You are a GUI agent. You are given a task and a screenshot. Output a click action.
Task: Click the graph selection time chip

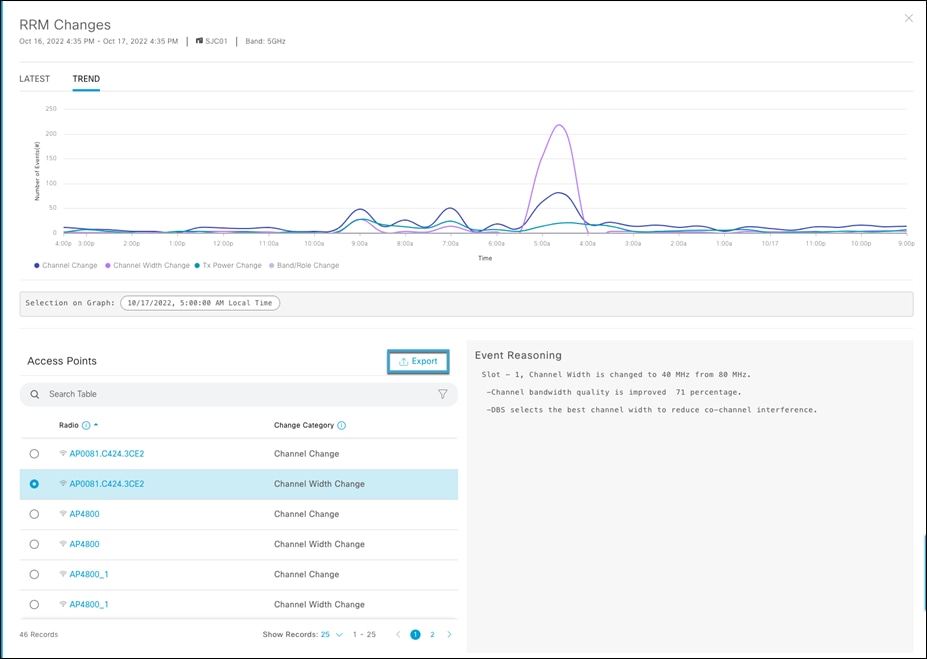tap(200, 303)
